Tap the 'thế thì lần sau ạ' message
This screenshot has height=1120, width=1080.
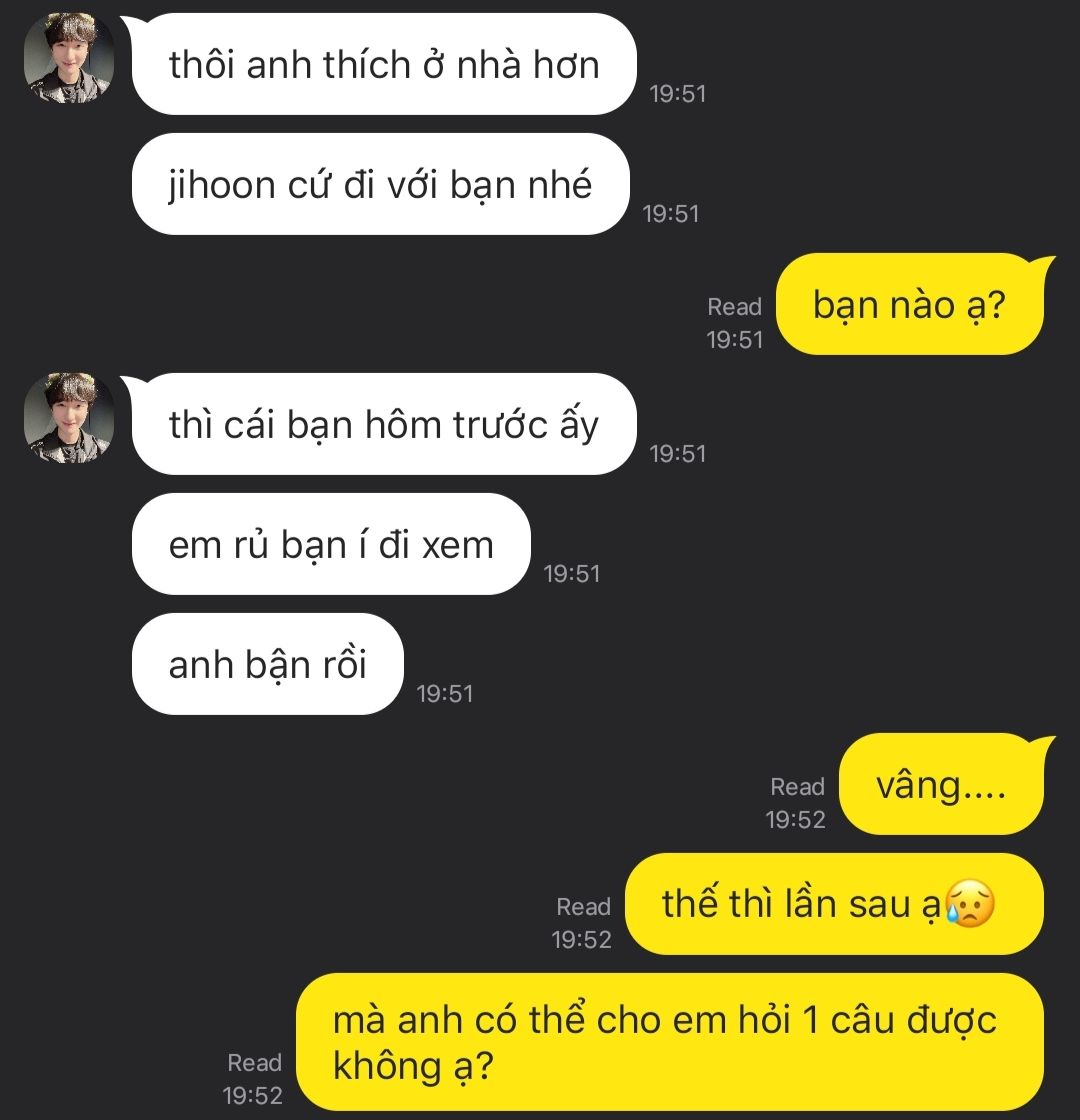(x=834, y=904)
